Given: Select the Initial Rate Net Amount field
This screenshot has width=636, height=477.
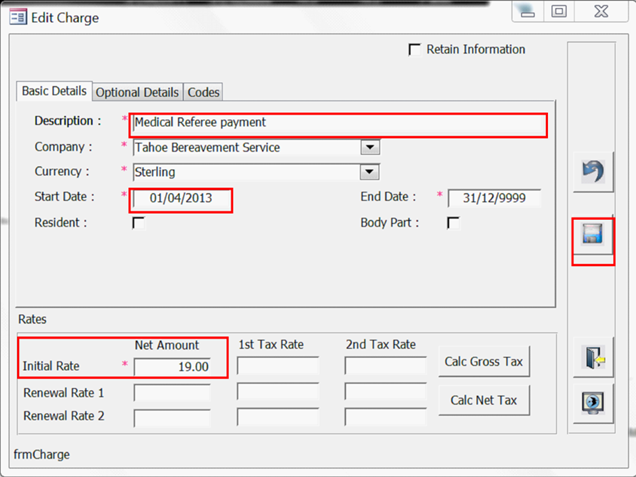Looking at the screenshot, I should (172, 367).
